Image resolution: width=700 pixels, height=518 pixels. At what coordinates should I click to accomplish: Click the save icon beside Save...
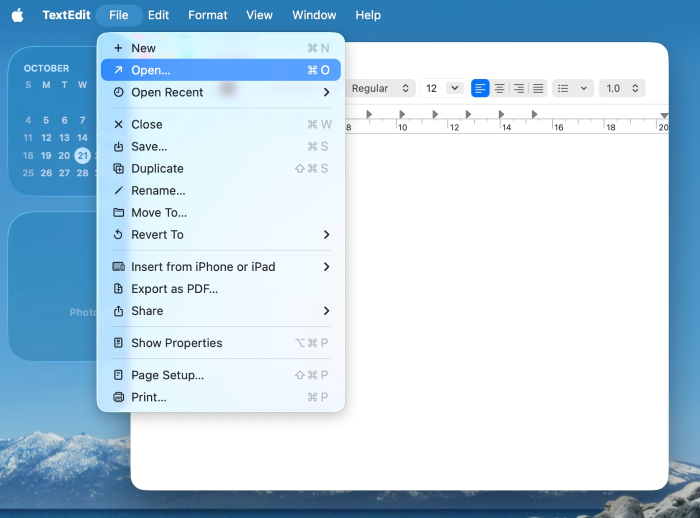tap(118, 146)
